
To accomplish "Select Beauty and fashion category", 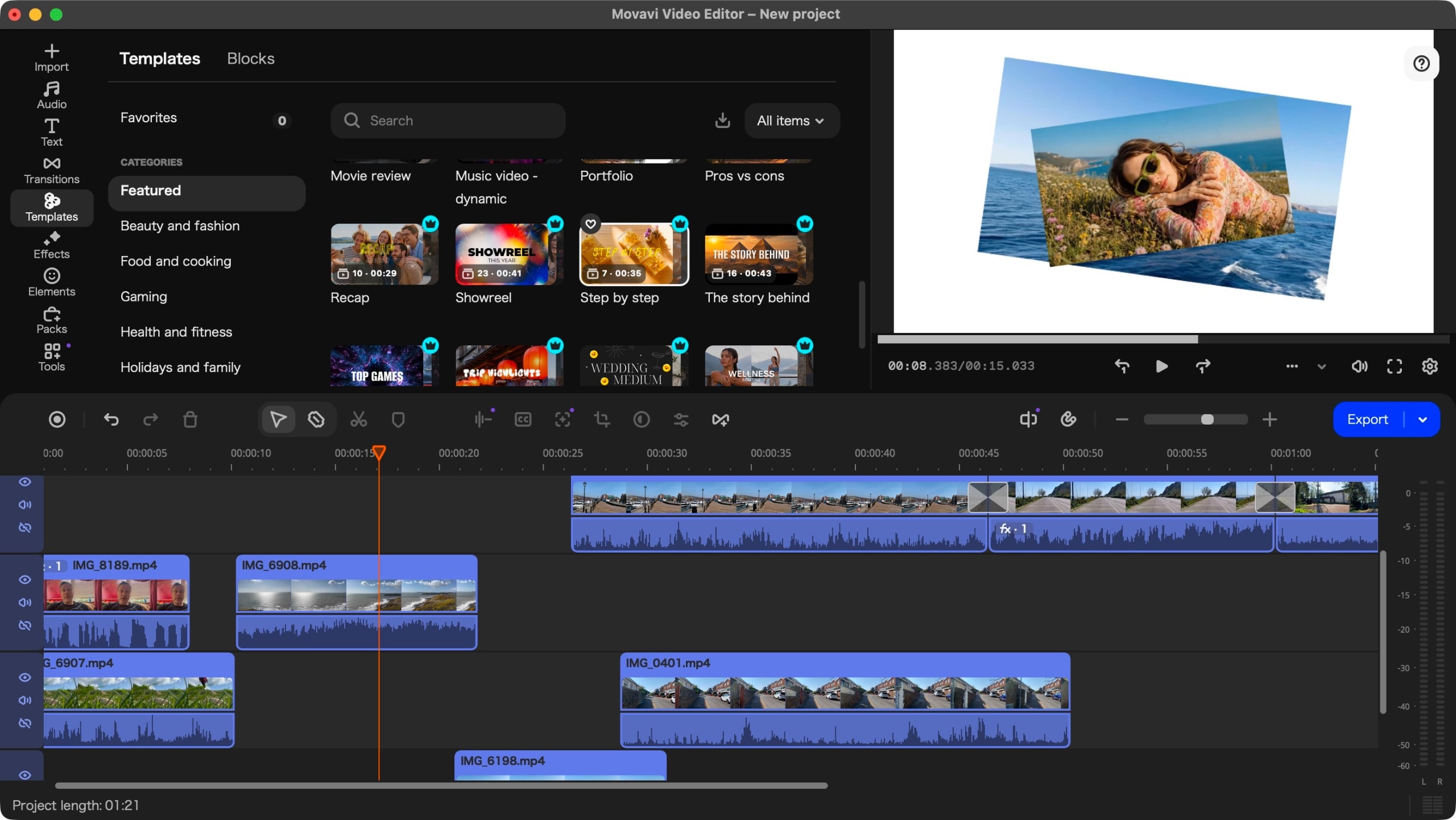I will point(180,226).
